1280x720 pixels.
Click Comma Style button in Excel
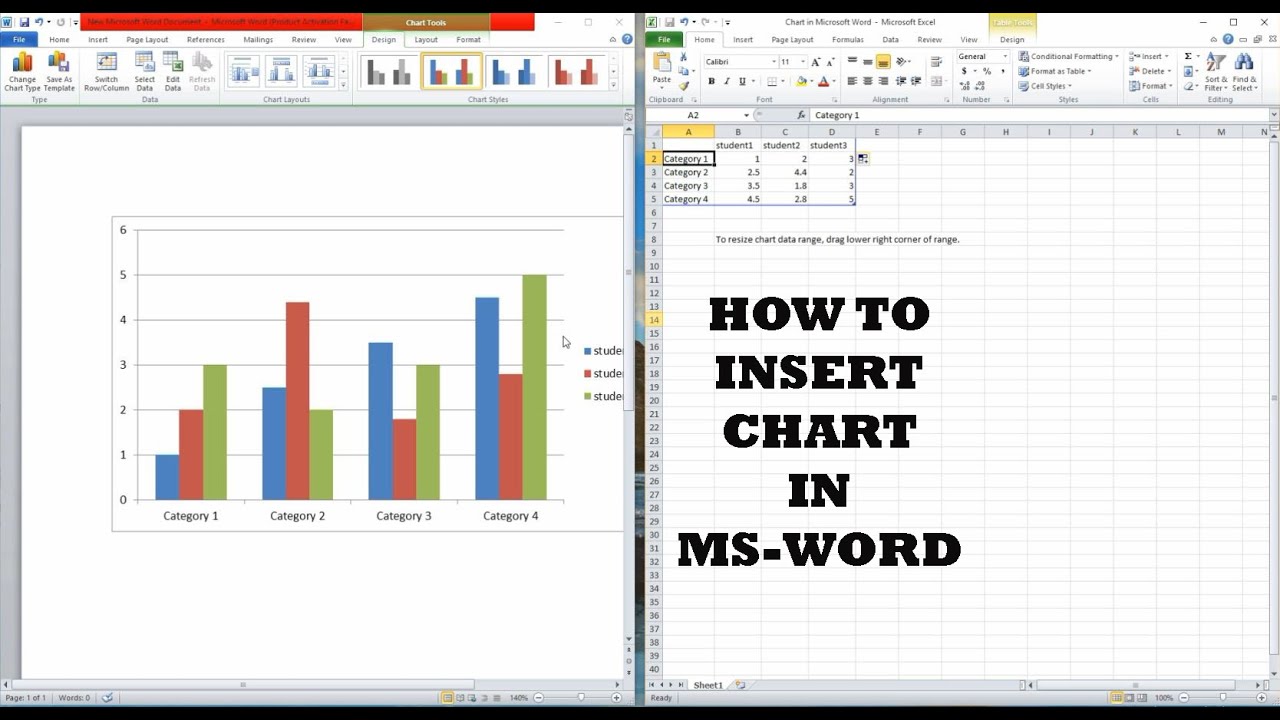[x=1002, y=72]
